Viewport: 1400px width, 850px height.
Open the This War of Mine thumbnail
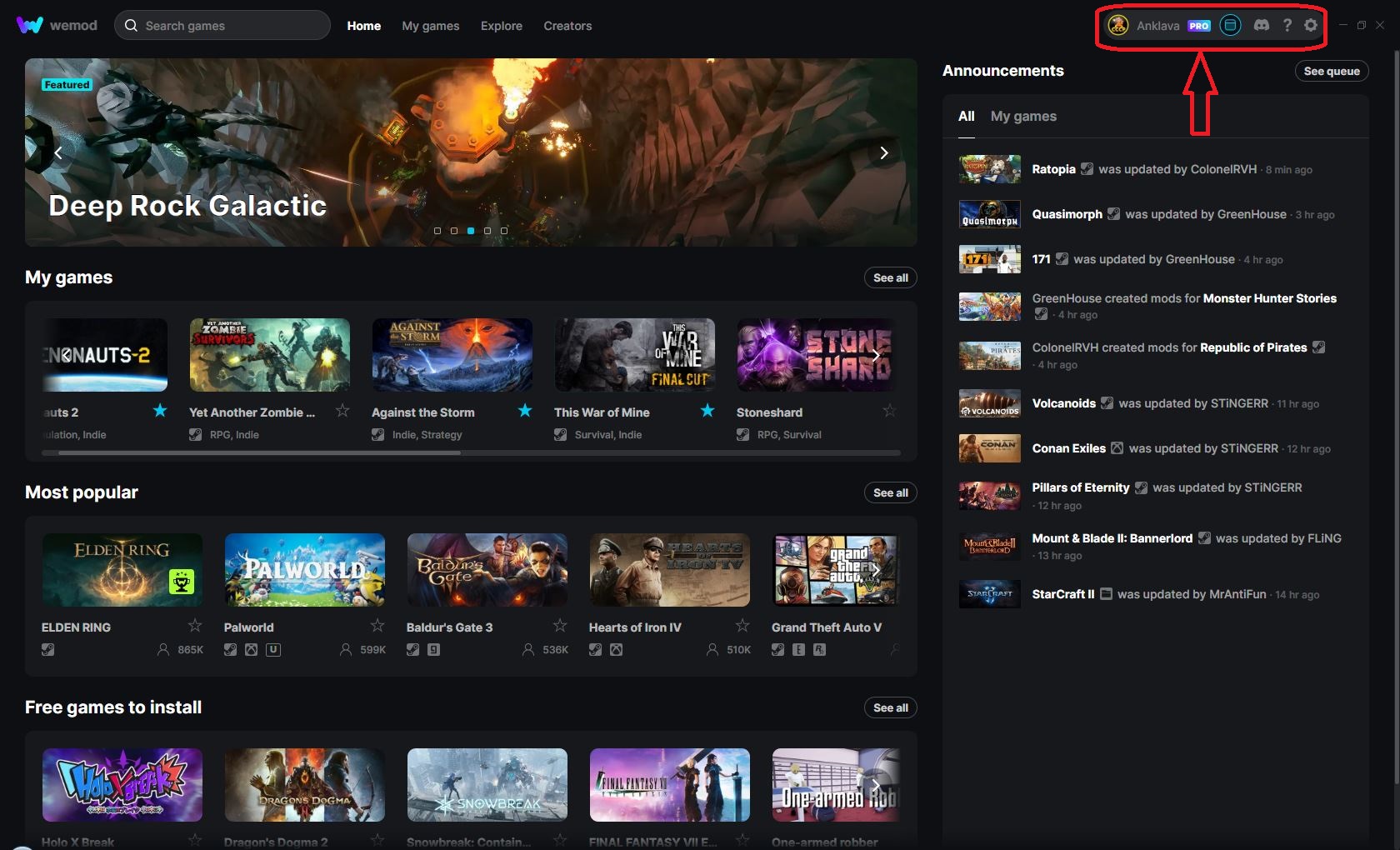pos(635,354)
